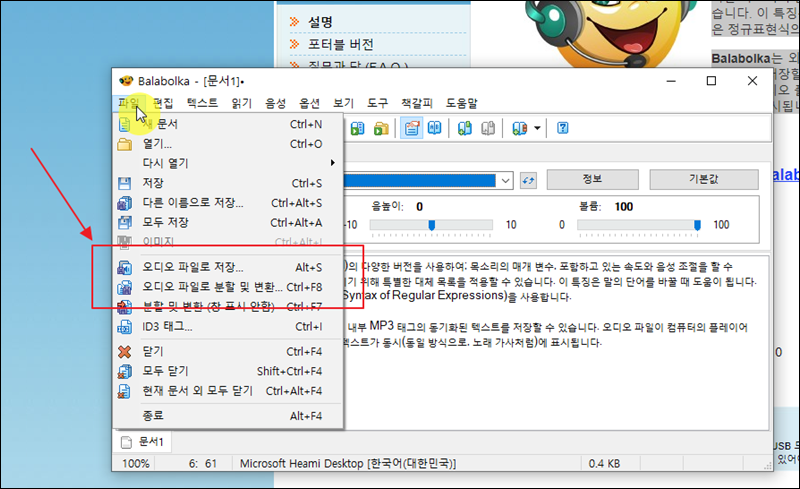Expand the voice selection combo box
This screenshot has width=800, height=489.
[505, 181]
